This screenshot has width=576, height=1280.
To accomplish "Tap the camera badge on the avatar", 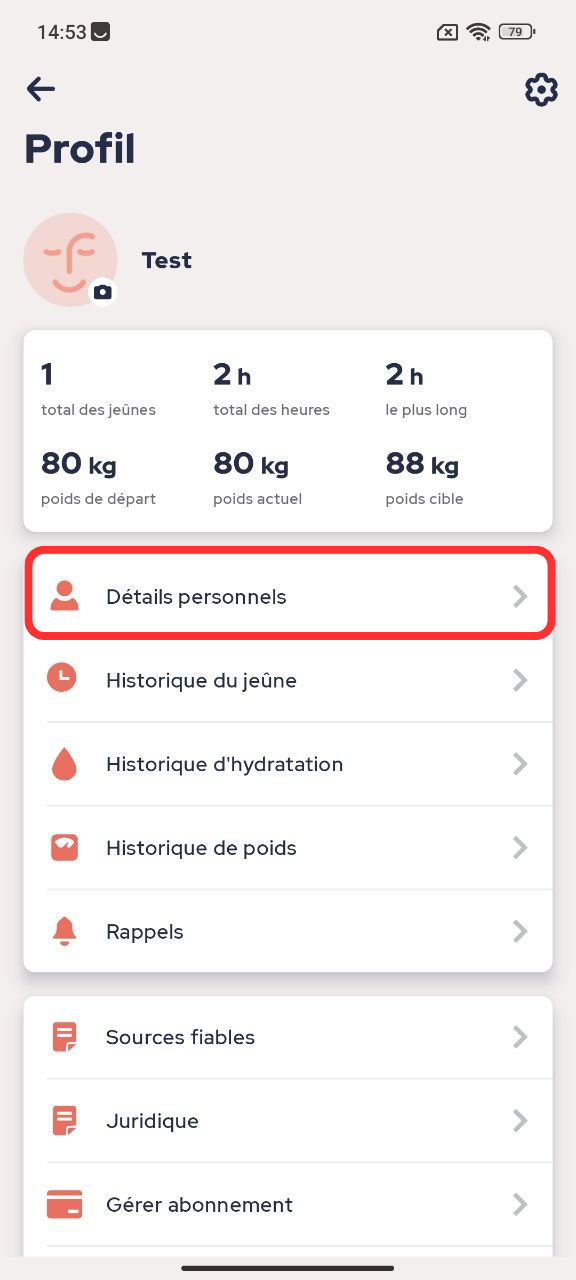I will point(102,292).
